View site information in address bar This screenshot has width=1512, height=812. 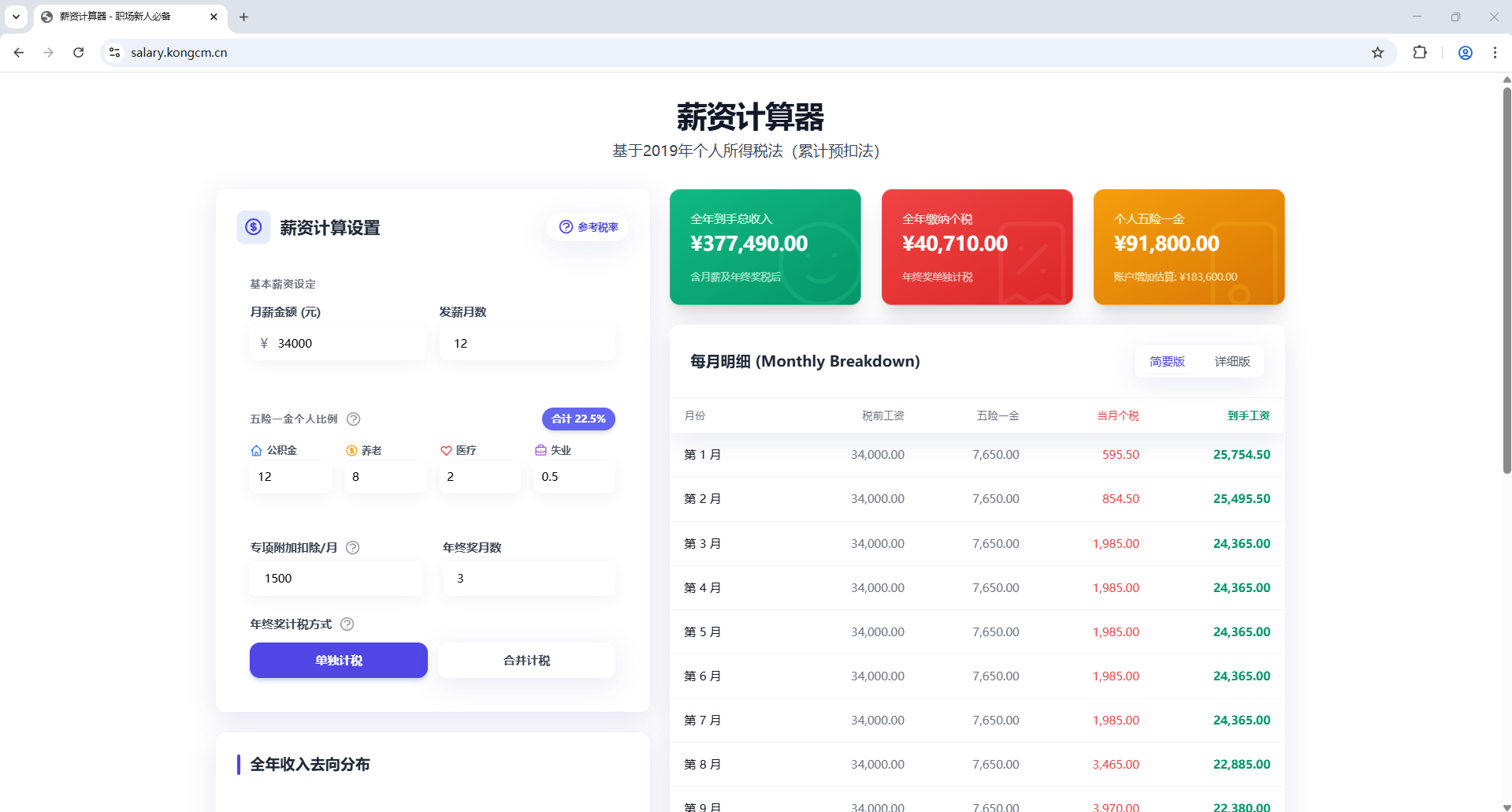click(x=115, y=53)
